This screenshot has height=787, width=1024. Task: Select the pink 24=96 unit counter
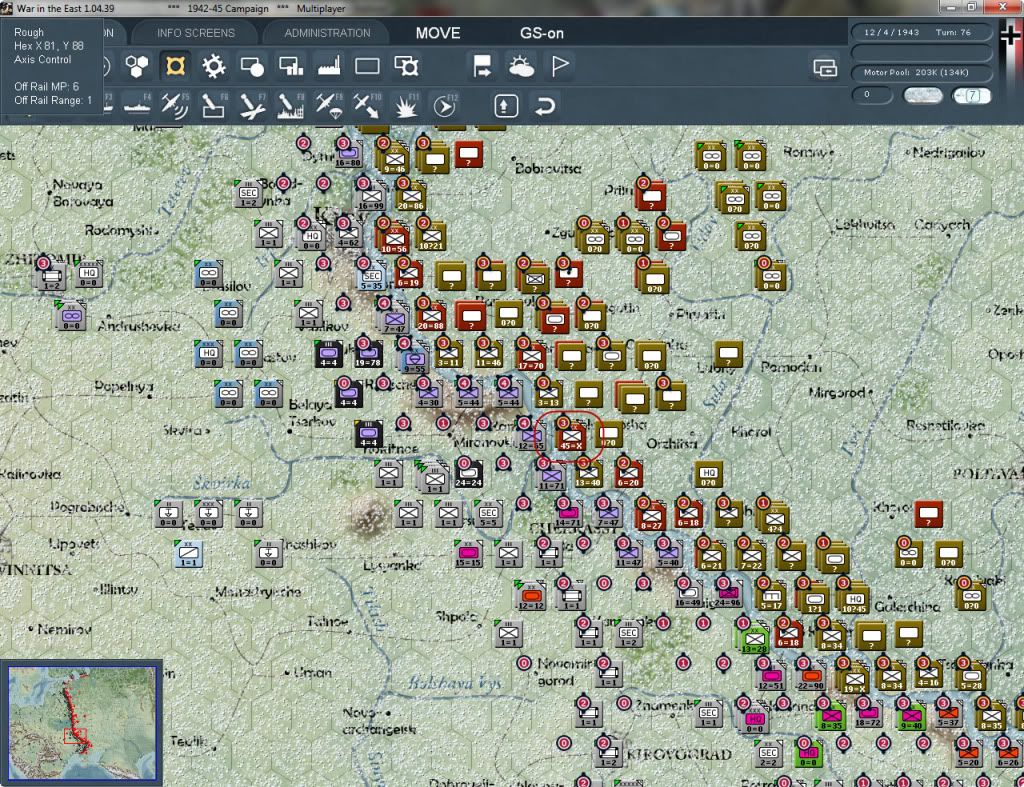[727, 593]
